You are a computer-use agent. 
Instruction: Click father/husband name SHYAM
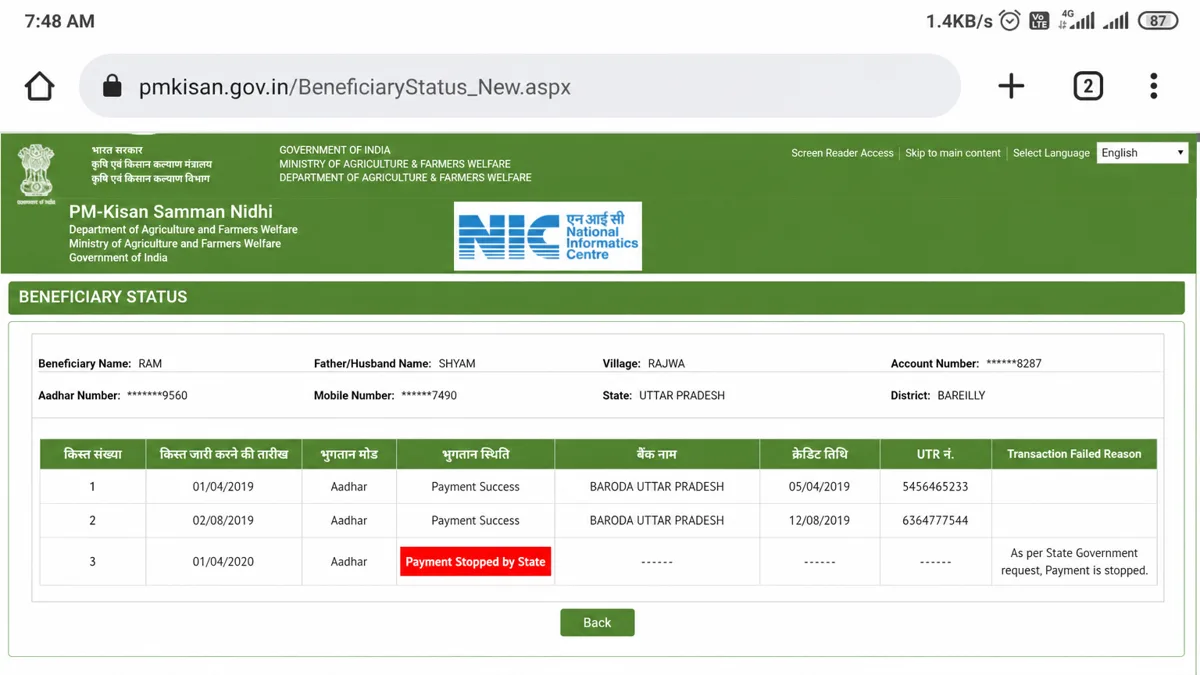tap(457, 364)
